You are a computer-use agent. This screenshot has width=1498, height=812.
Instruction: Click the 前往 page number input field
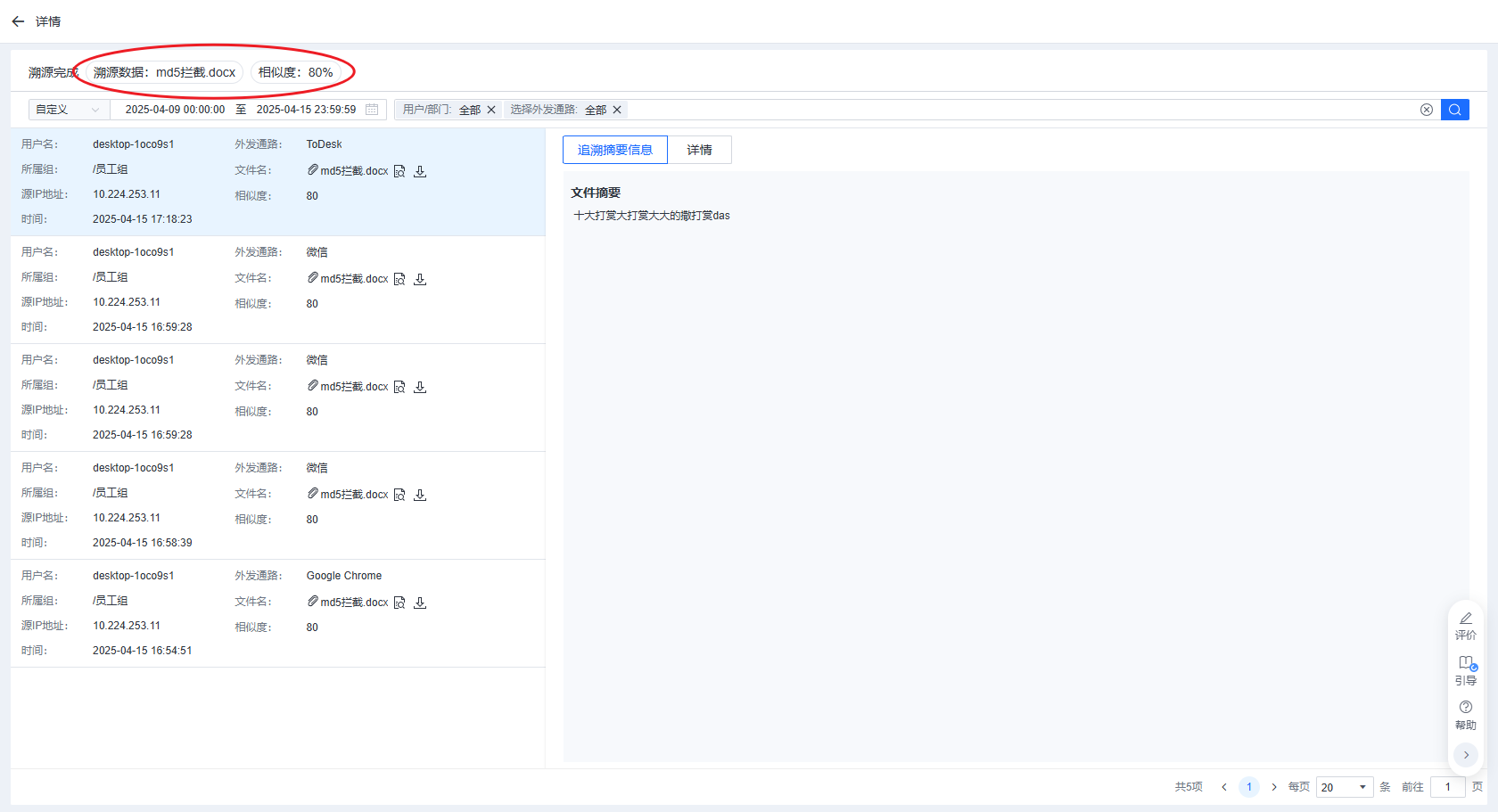pyautogui.click(x=1447, y=787)
